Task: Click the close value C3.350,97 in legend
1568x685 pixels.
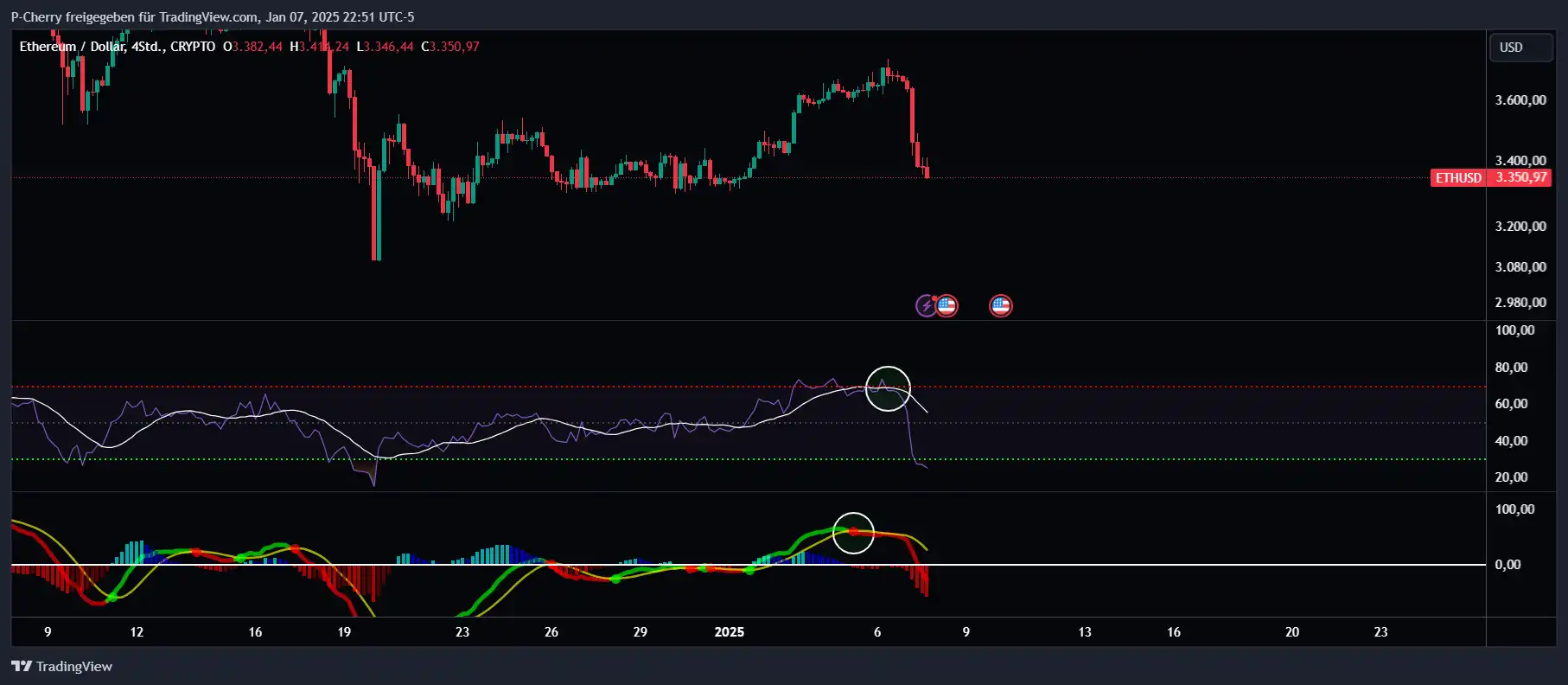Action: point(449,47)
